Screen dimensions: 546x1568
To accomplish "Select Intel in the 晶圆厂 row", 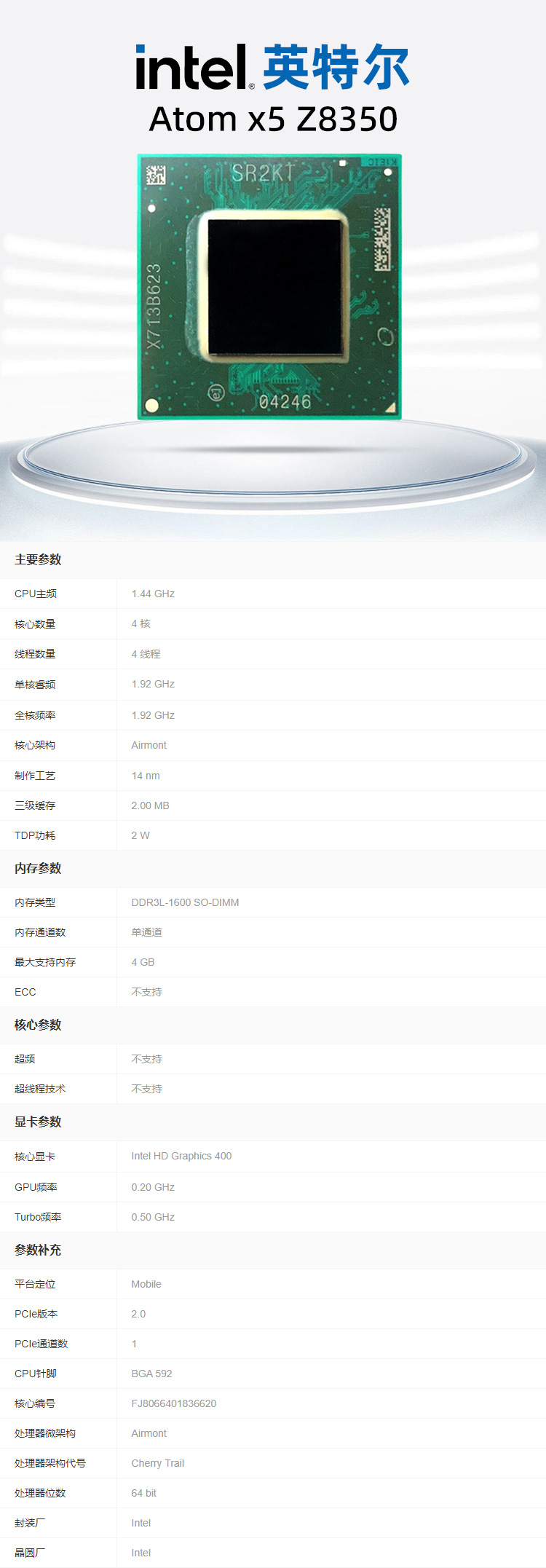I will 141,1553.
